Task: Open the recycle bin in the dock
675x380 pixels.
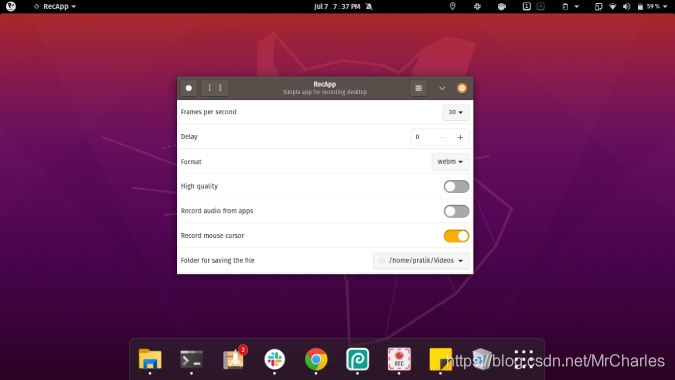Action: click(482, 359)
